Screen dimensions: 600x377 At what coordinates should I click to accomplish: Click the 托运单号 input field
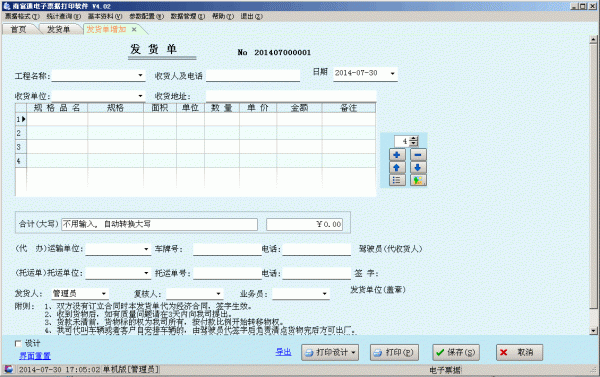point(227,273)
